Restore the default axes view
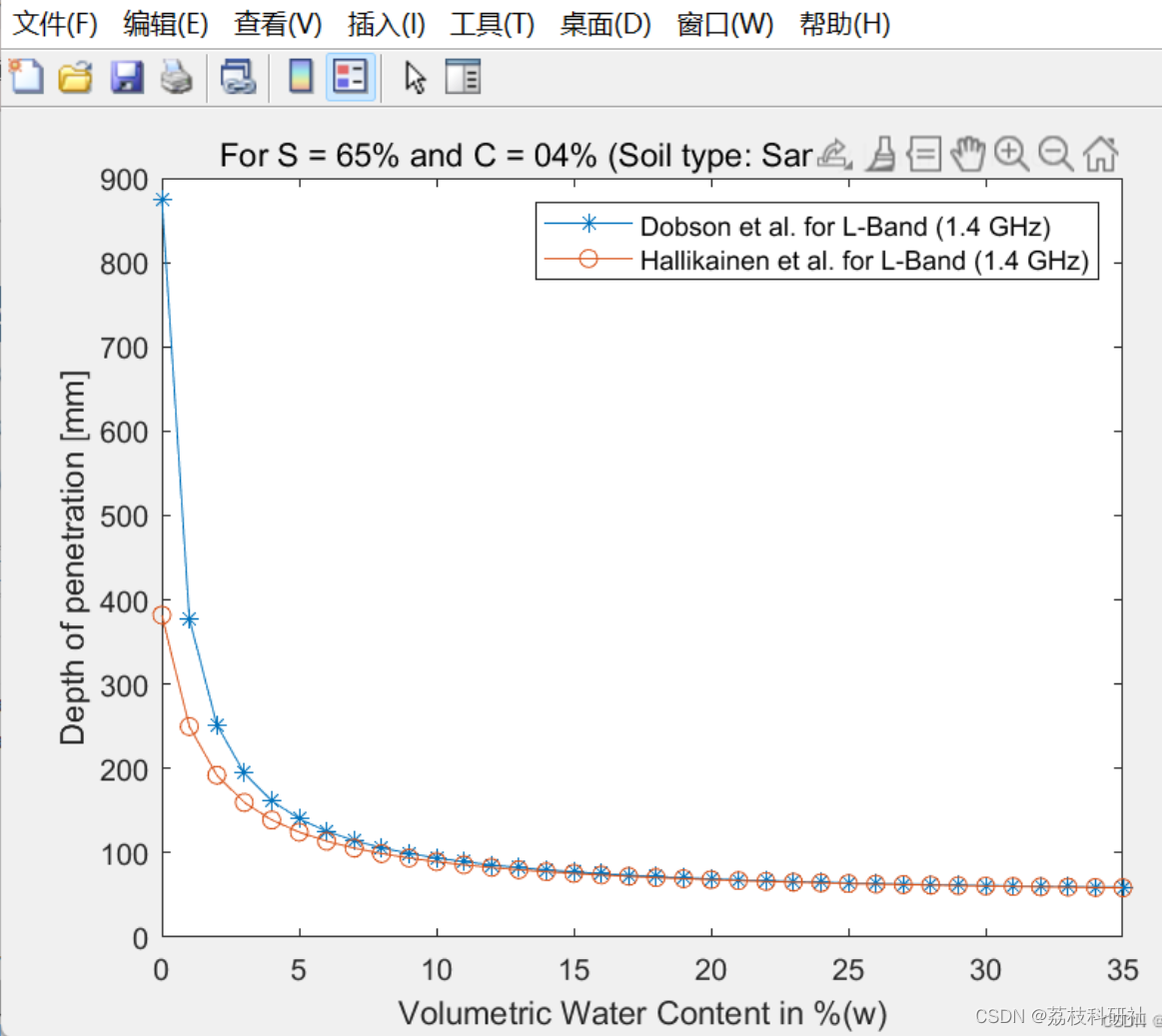1162x1036 pixels. click(1100, 154)
